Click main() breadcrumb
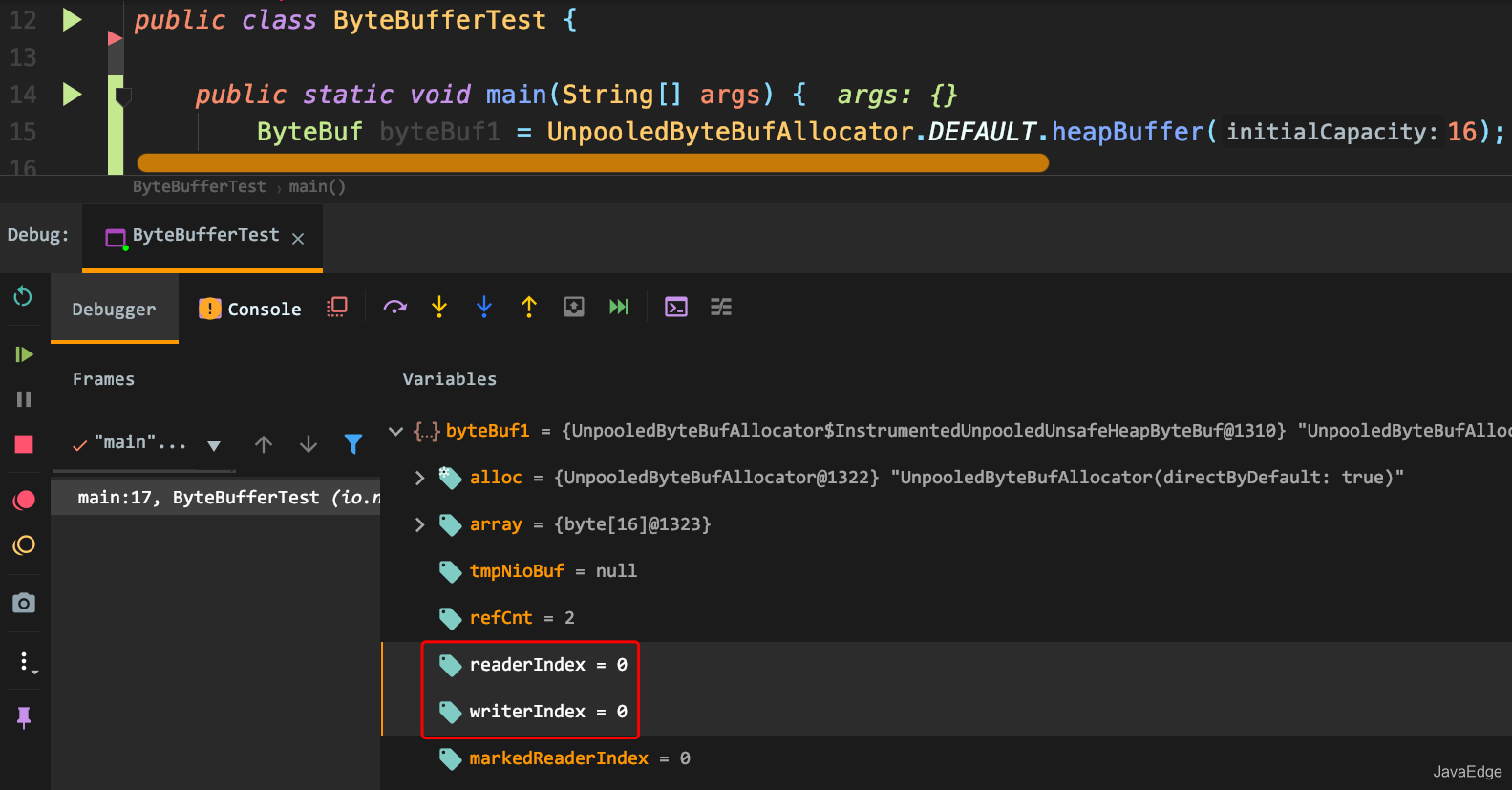Image resolution: width=1512 pixels, height=790 pixels. click(317, 187)
